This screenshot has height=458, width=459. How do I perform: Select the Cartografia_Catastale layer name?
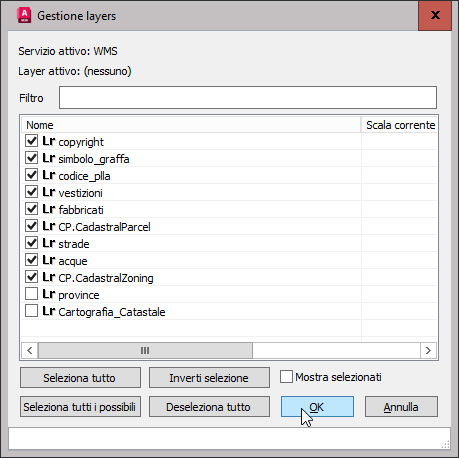pyautogui.click(x=112, y=312)
